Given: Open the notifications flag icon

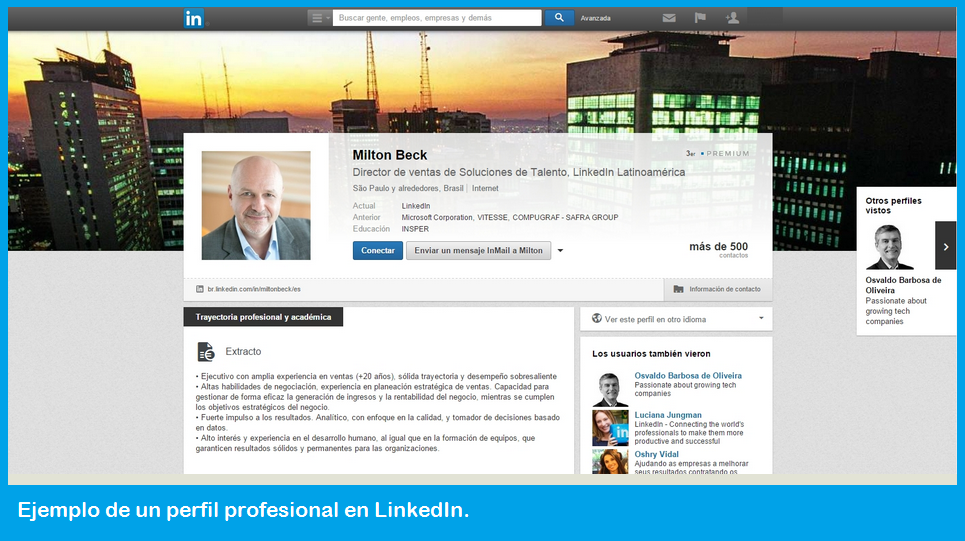Looking at the screenshot, I should 700,18.
